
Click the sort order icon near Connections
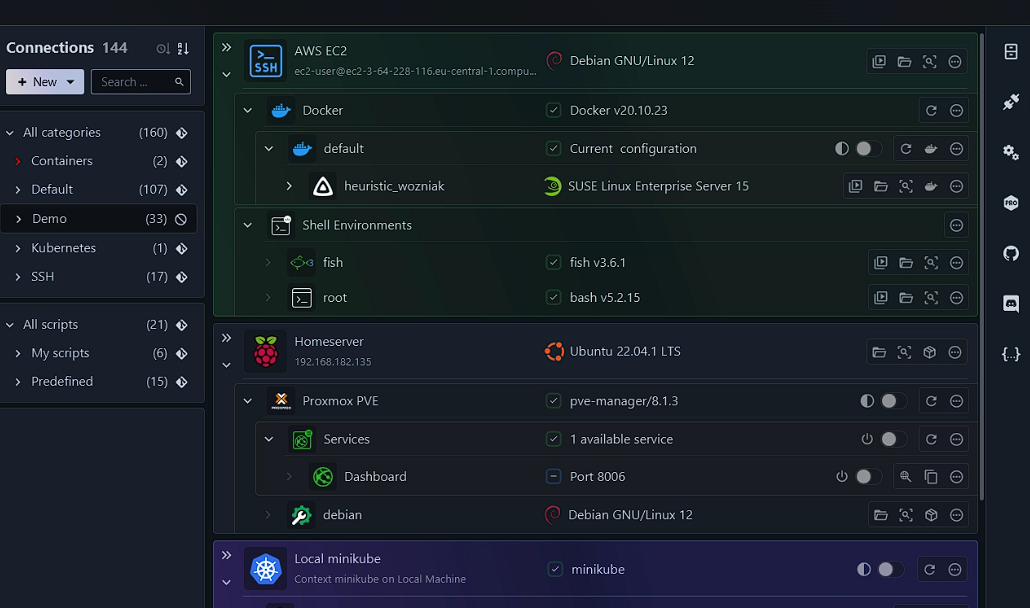183,49
